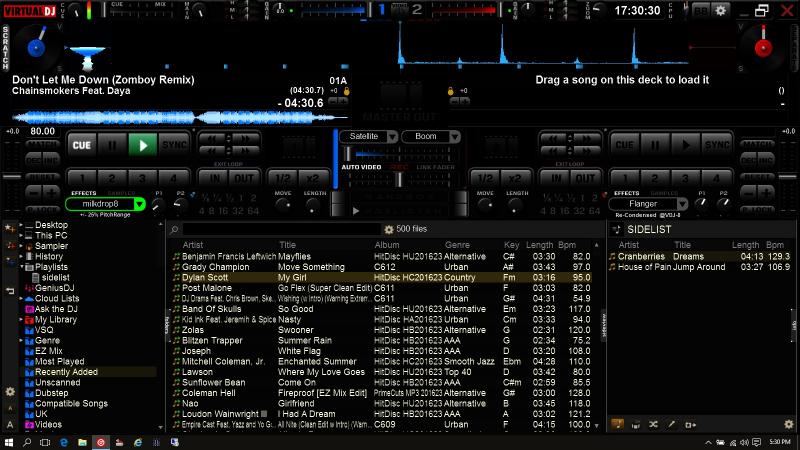The image size is (800, 450).
Task: Expand the My Library tree node
Action: tap(21, 319)
